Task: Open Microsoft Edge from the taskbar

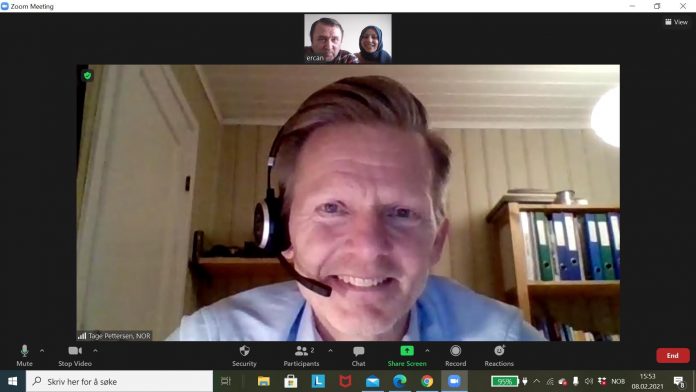Action: click(x=399, y=381)
